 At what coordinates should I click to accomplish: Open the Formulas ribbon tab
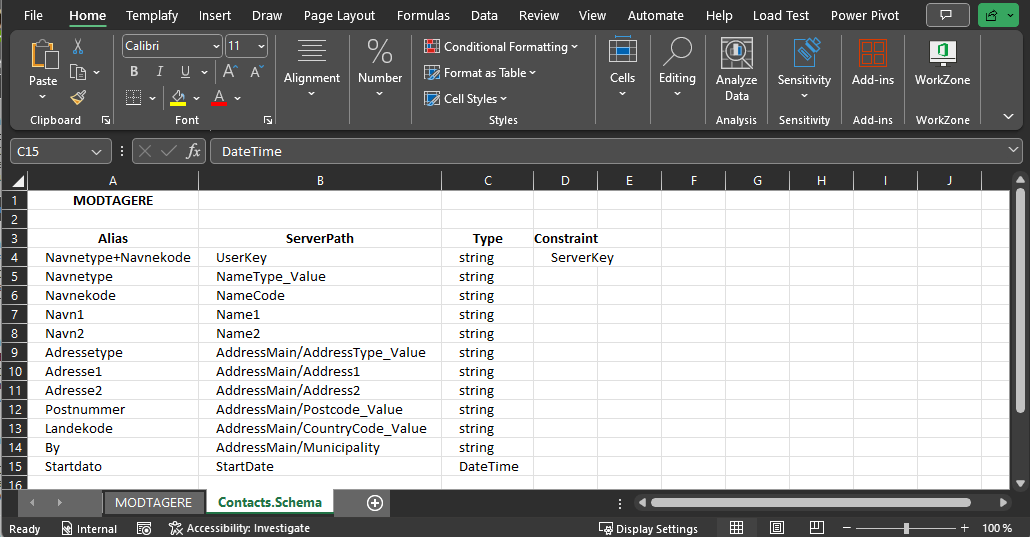422,15
